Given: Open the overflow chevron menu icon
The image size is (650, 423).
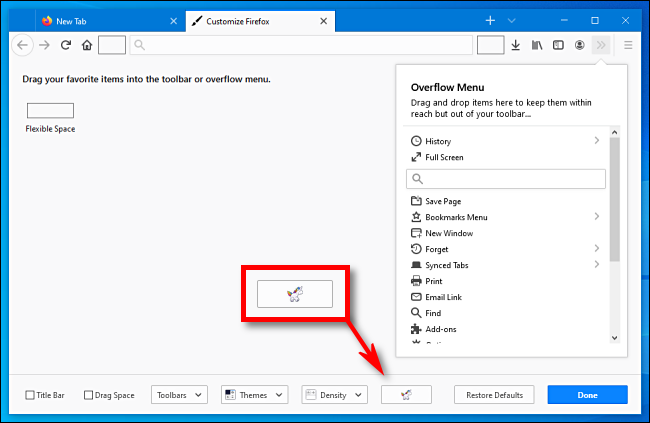Looking at the screenshot, I should [x=601, y=45].
